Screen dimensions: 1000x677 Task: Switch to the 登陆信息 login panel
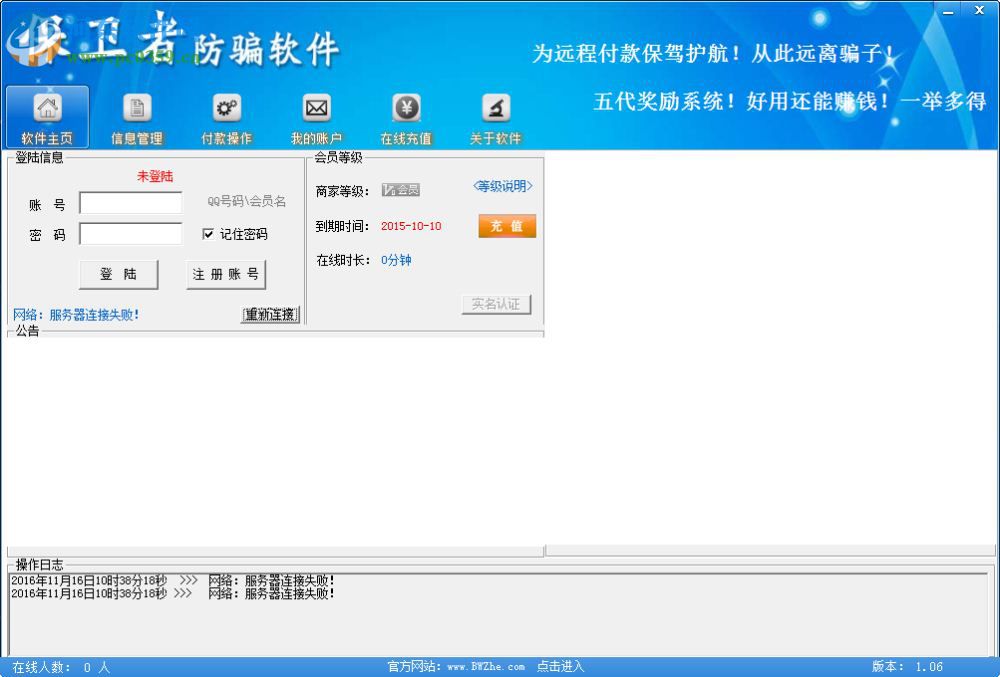point(38,157)
